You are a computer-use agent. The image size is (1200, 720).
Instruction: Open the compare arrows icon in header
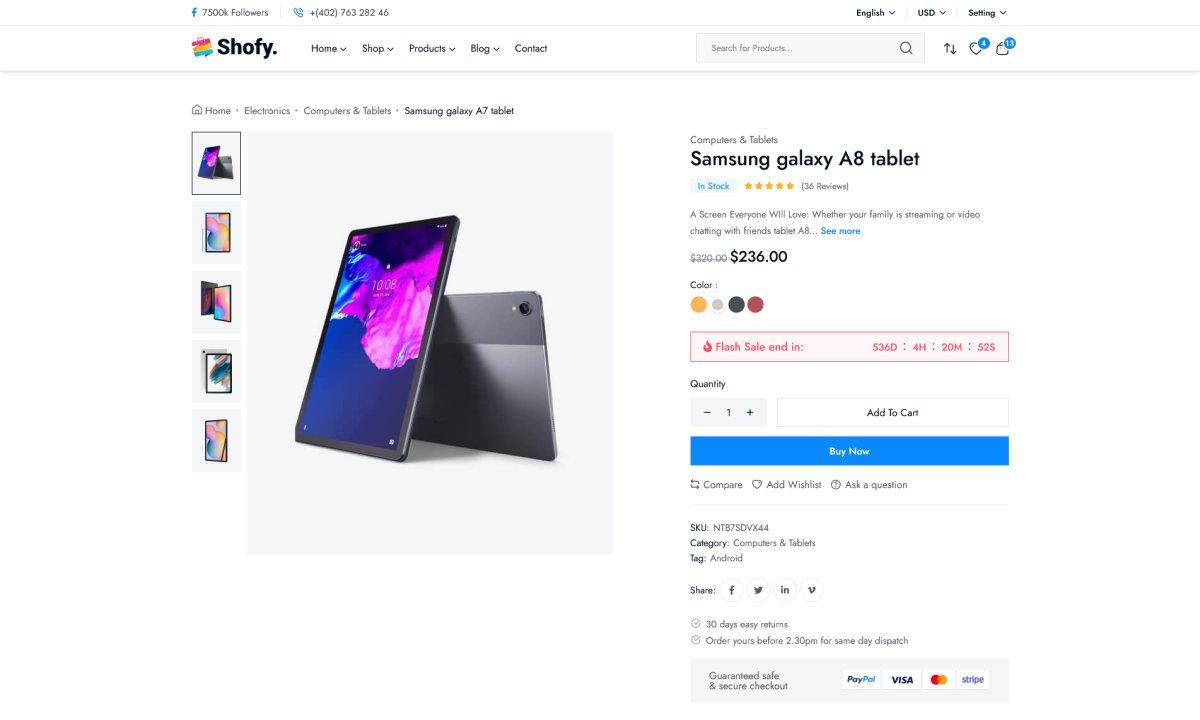(950, 48)
